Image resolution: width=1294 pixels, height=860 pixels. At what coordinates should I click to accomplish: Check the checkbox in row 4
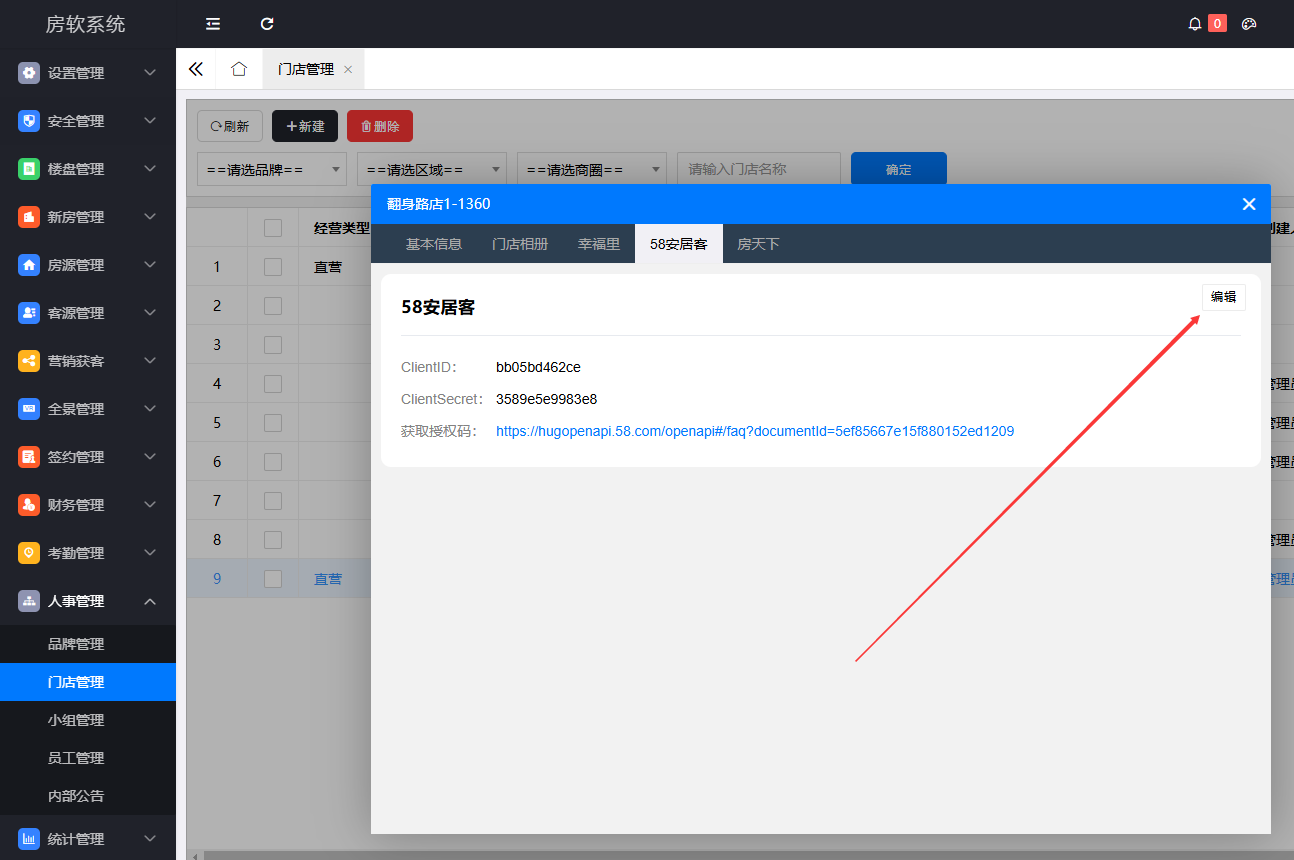[273, 384]
